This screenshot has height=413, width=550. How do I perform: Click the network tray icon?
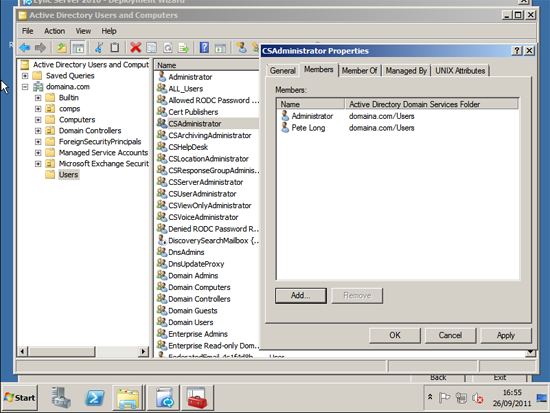(461, 398)
